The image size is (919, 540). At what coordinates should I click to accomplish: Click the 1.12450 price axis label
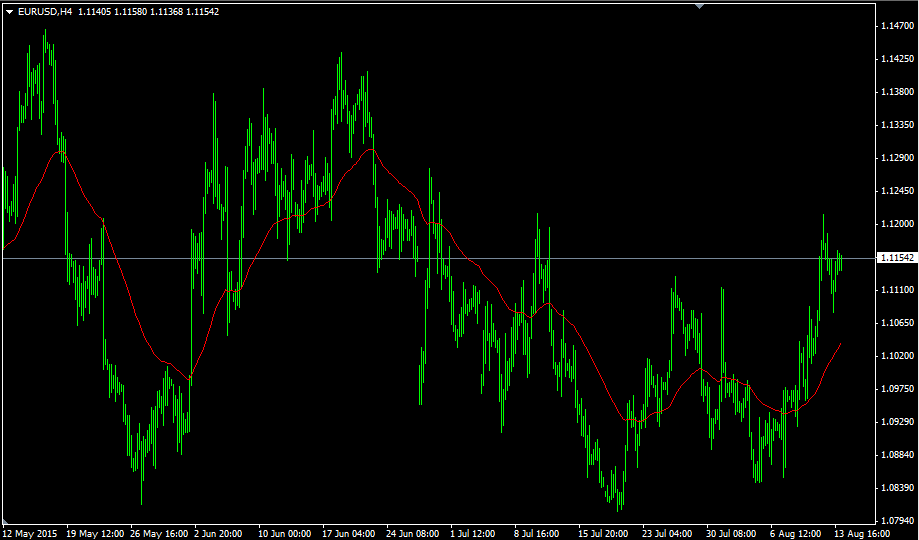(897, 191)
